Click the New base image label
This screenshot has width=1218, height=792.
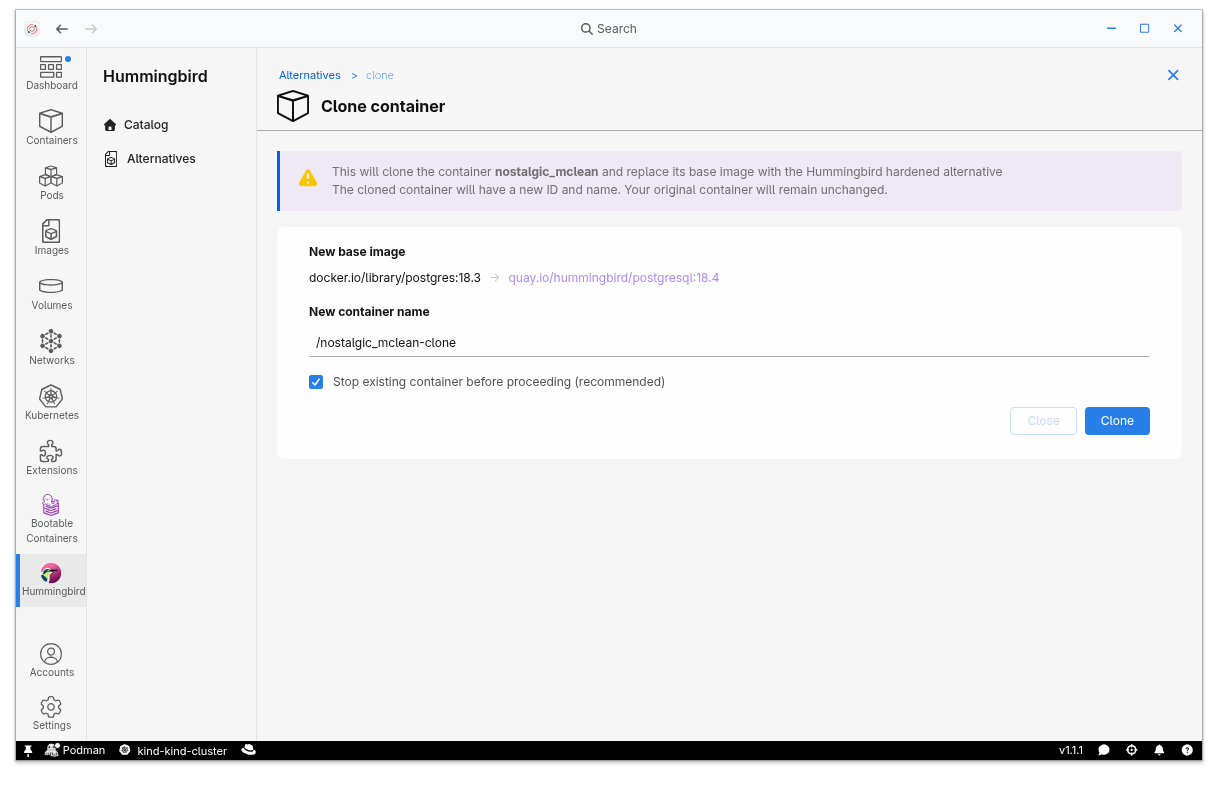pyautogui.click(x=357, y=252)
